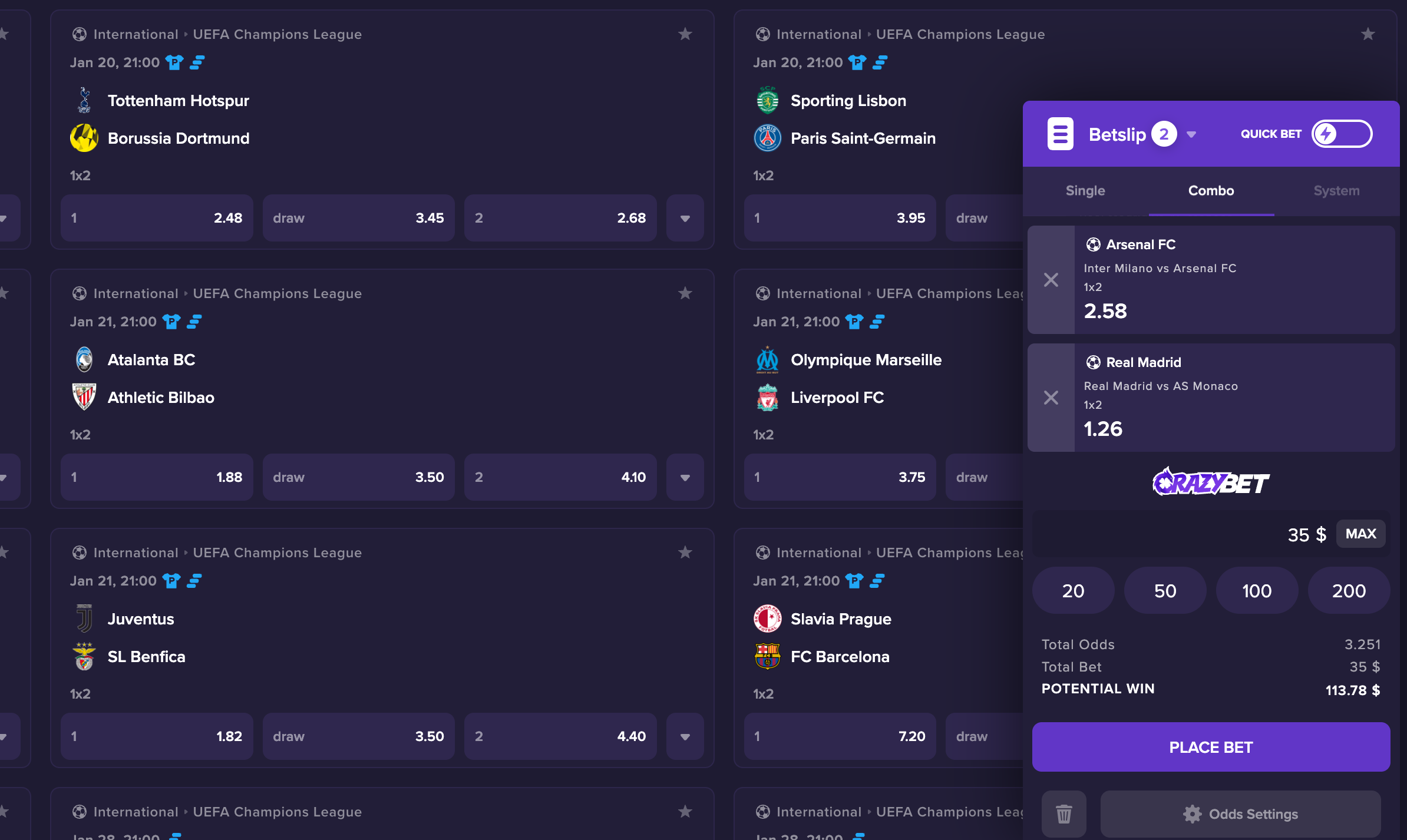Favorite the Tottenham vs Dortmund match star
1407x840 pixels.
point(685,34)
